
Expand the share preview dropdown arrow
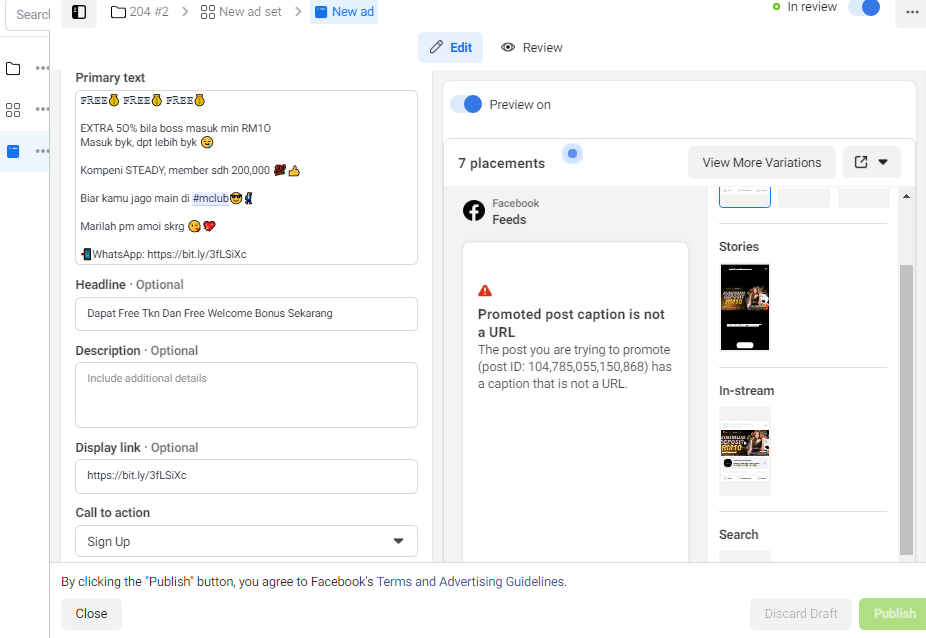tap(883, 162)
